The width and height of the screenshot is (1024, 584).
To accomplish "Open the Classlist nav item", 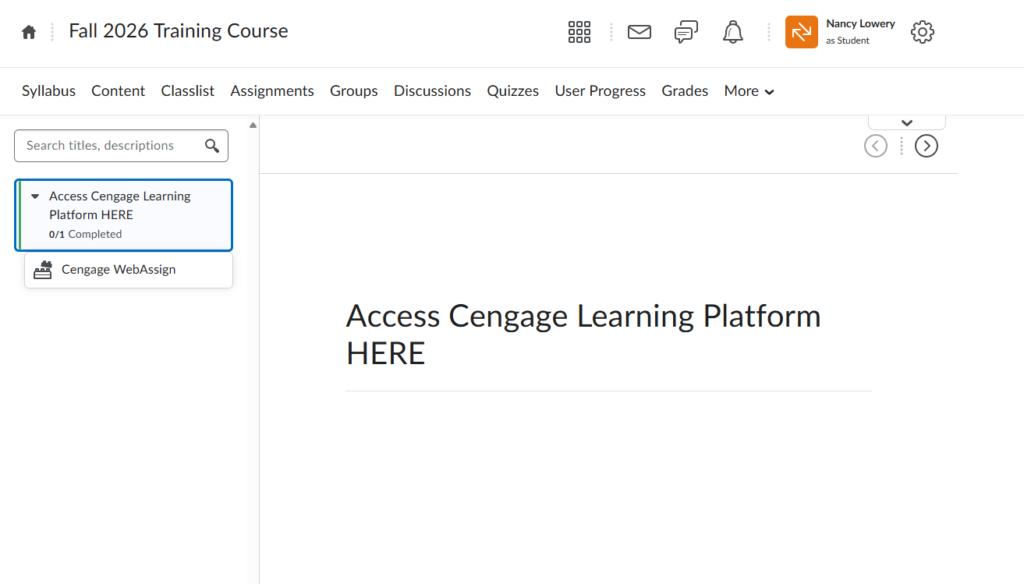I will (x=187, y=91).
